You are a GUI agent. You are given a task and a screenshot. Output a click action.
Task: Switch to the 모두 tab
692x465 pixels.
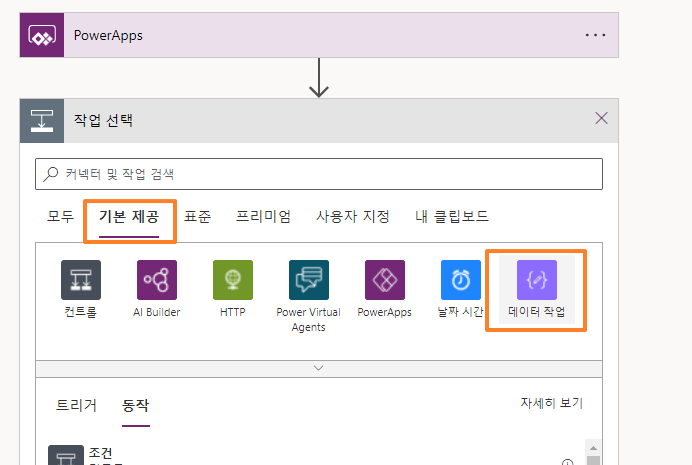click(60, 217)
